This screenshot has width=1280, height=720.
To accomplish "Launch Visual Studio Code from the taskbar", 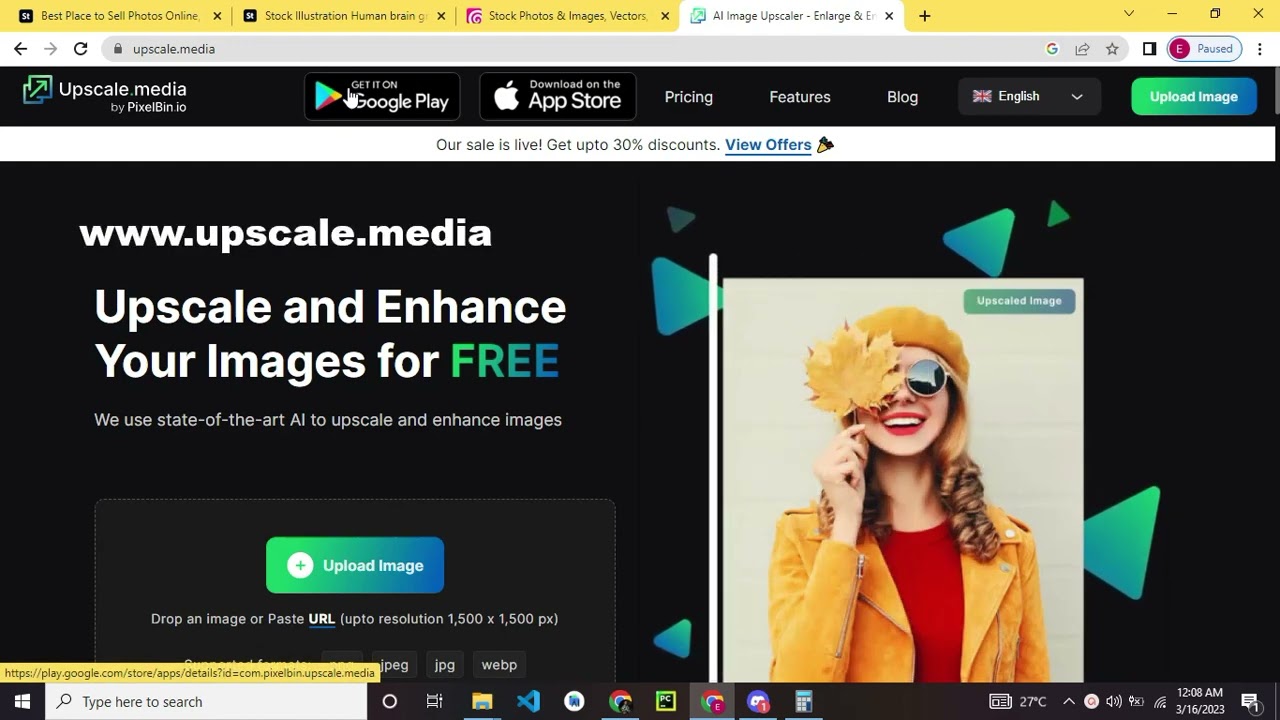I will coord(528,702).
